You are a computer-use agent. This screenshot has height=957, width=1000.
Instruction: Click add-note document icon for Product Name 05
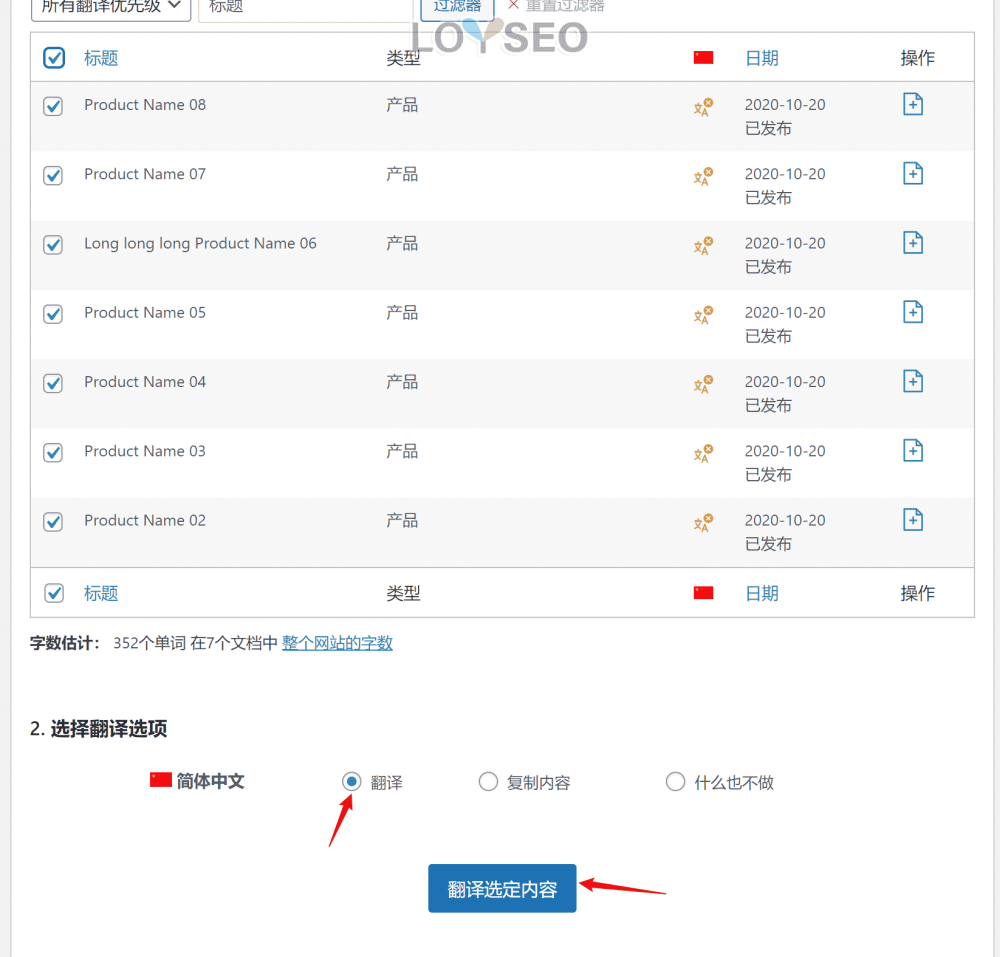[x=913, y=312]
